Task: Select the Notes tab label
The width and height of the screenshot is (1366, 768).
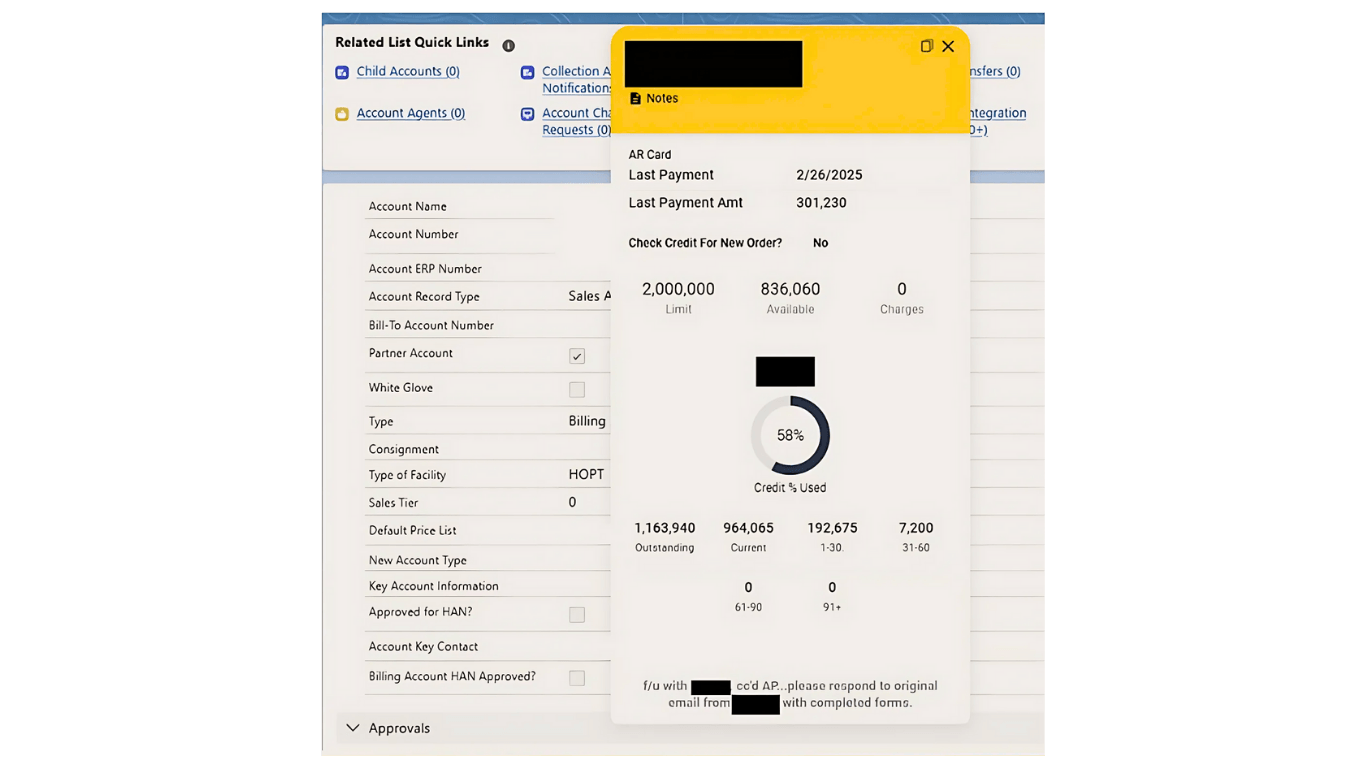Action: [x=662, y=98]
